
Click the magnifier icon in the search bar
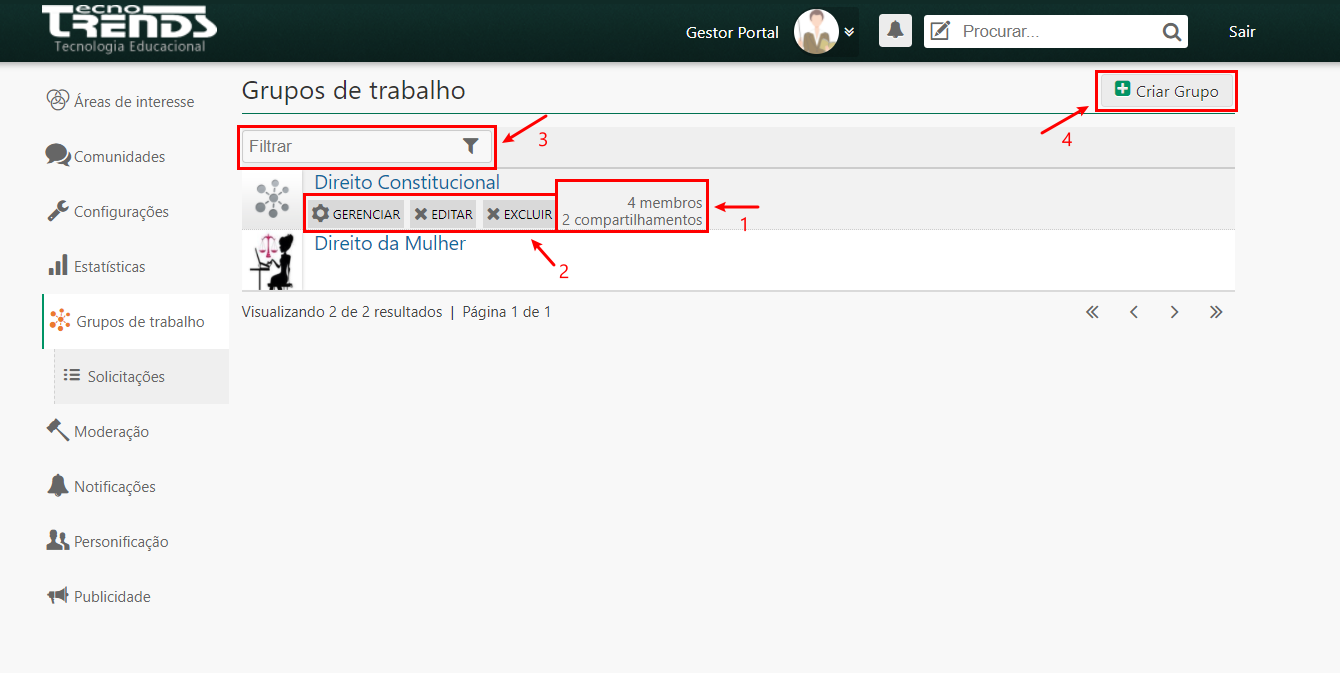(x=1171, y=31)
